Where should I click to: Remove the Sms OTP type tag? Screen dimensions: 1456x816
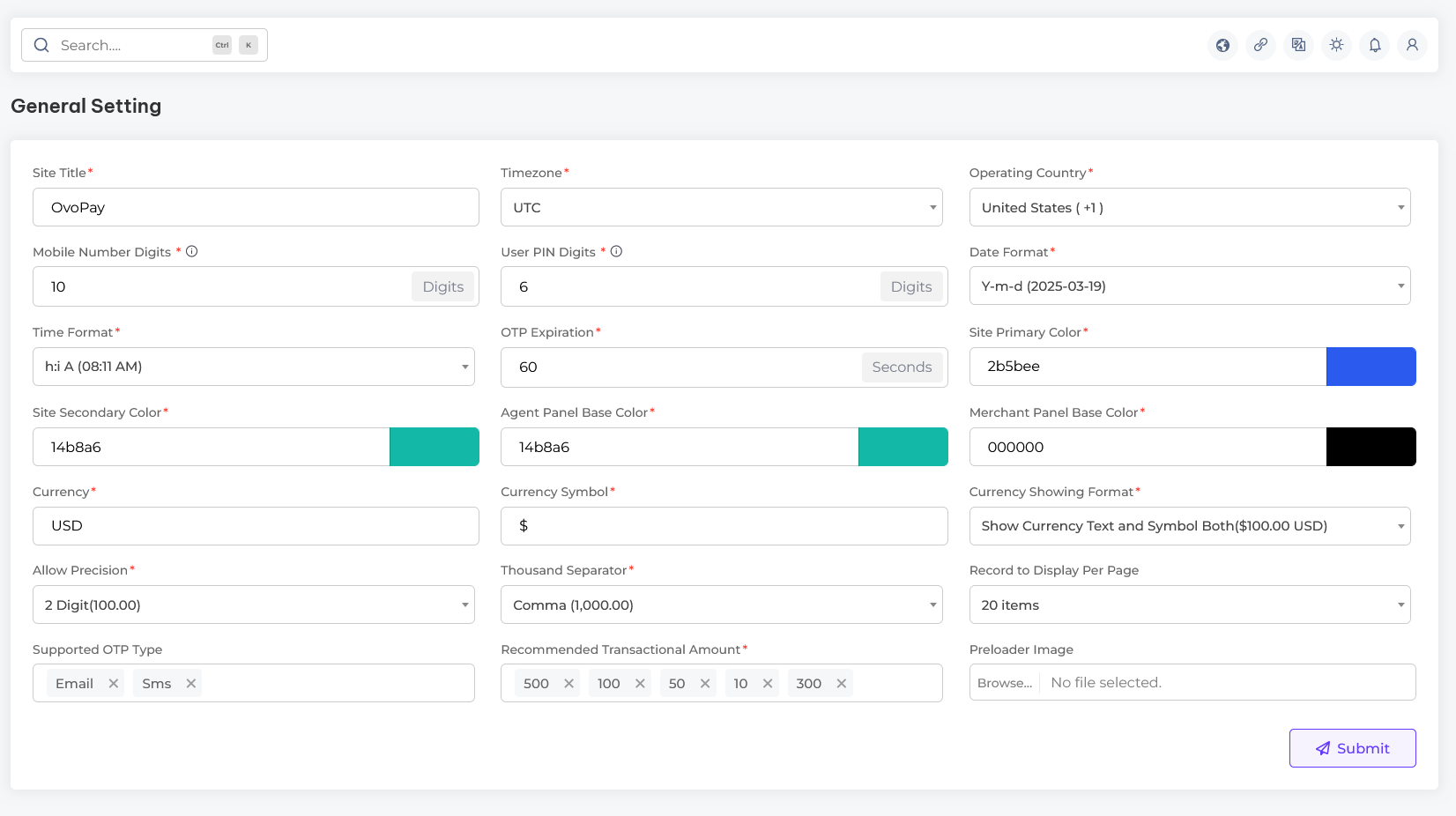coord(190,684)
